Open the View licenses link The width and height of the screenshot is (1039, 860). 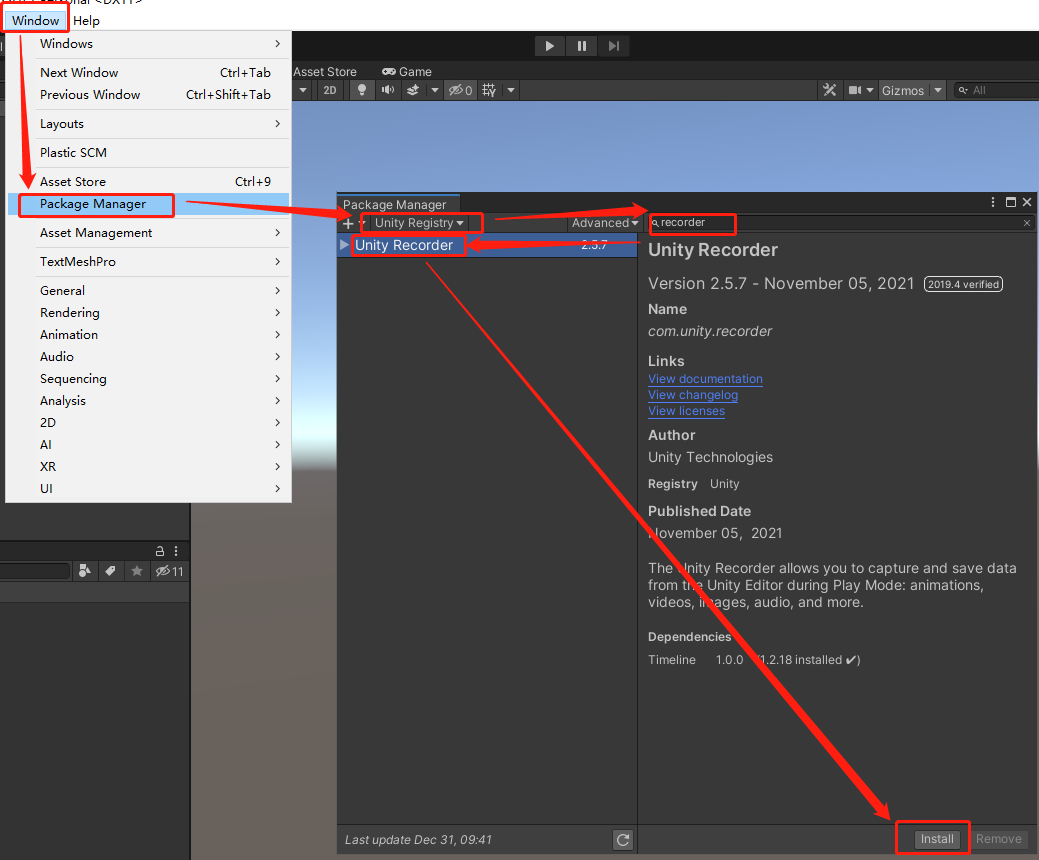pos(686,411)
